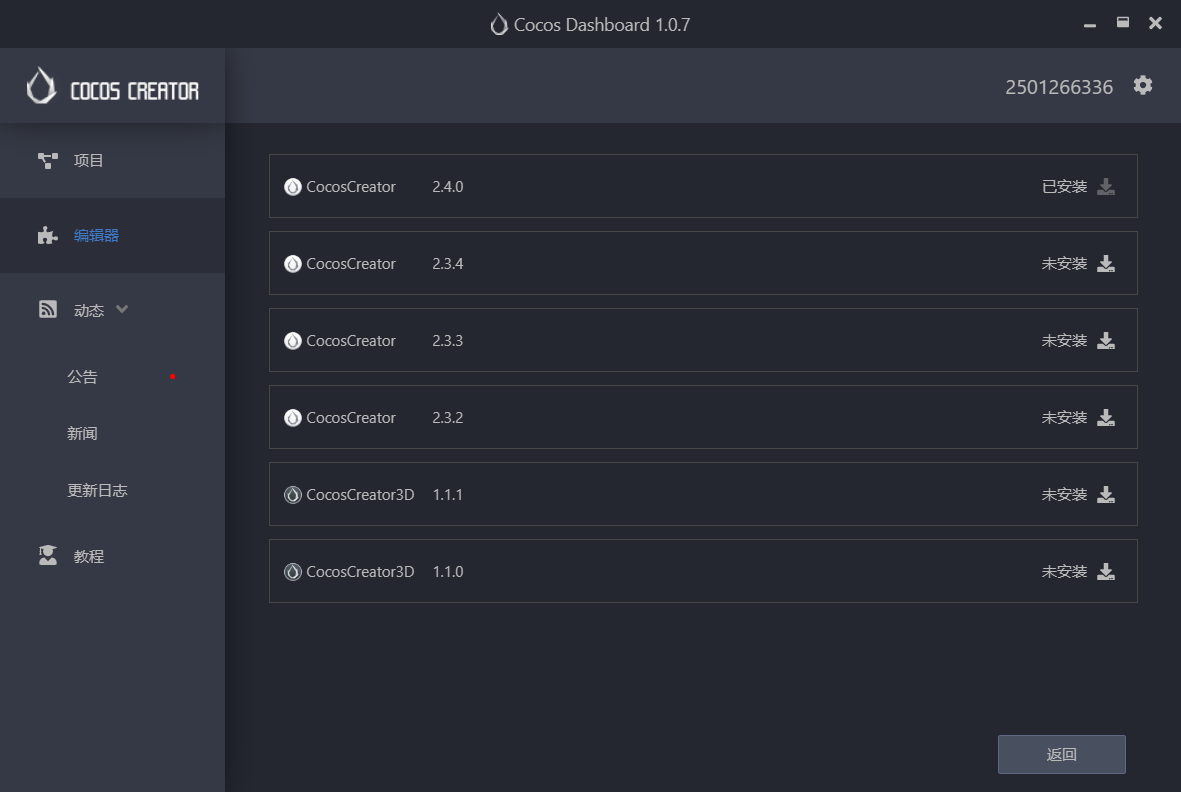Select the 项目 (Projects) sidebar icon

pyautogui.click(x=47, y=159)
